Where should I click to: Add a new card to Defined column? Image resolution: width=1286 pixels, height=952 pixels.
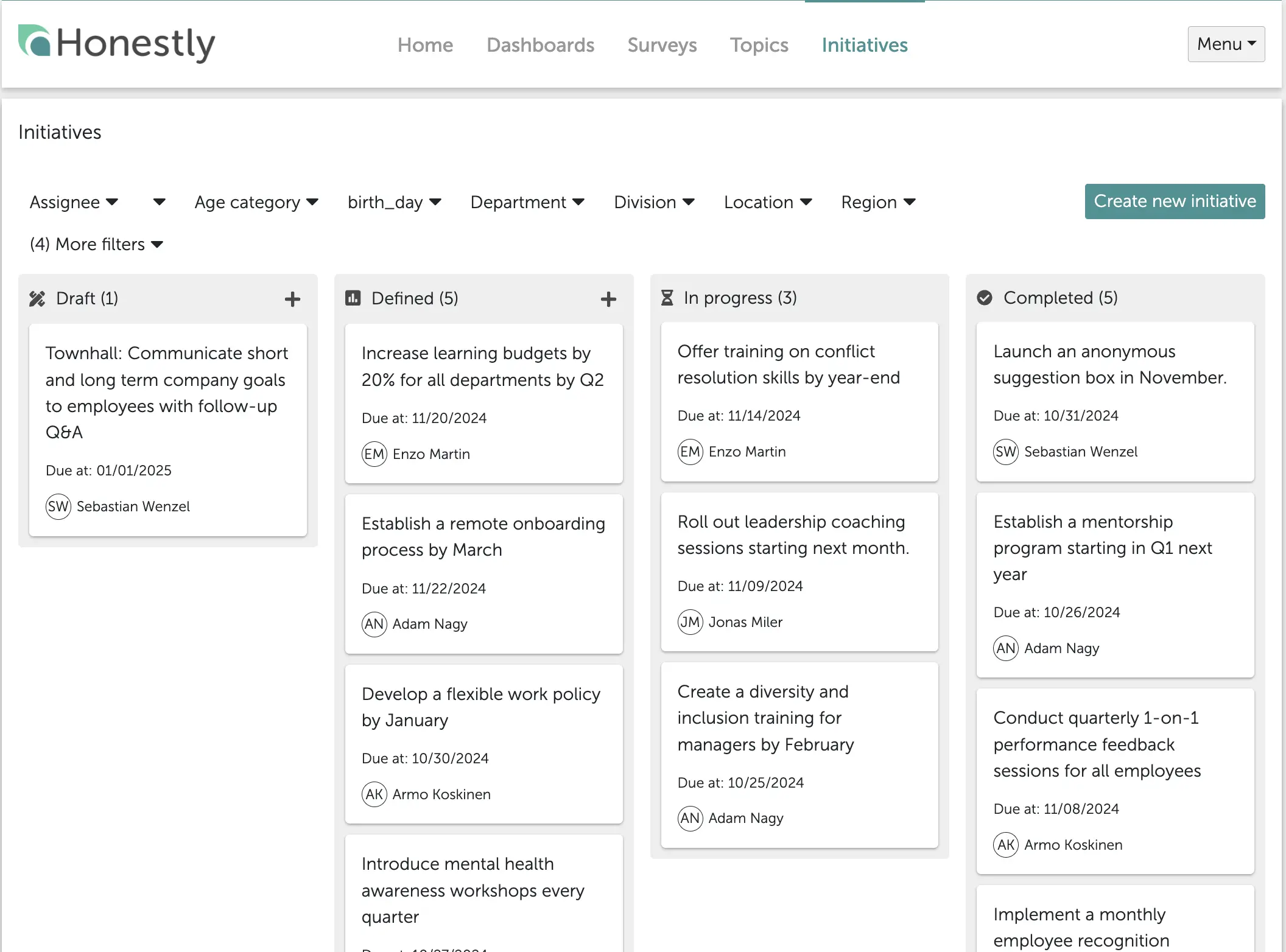click(x=608, y=299)
